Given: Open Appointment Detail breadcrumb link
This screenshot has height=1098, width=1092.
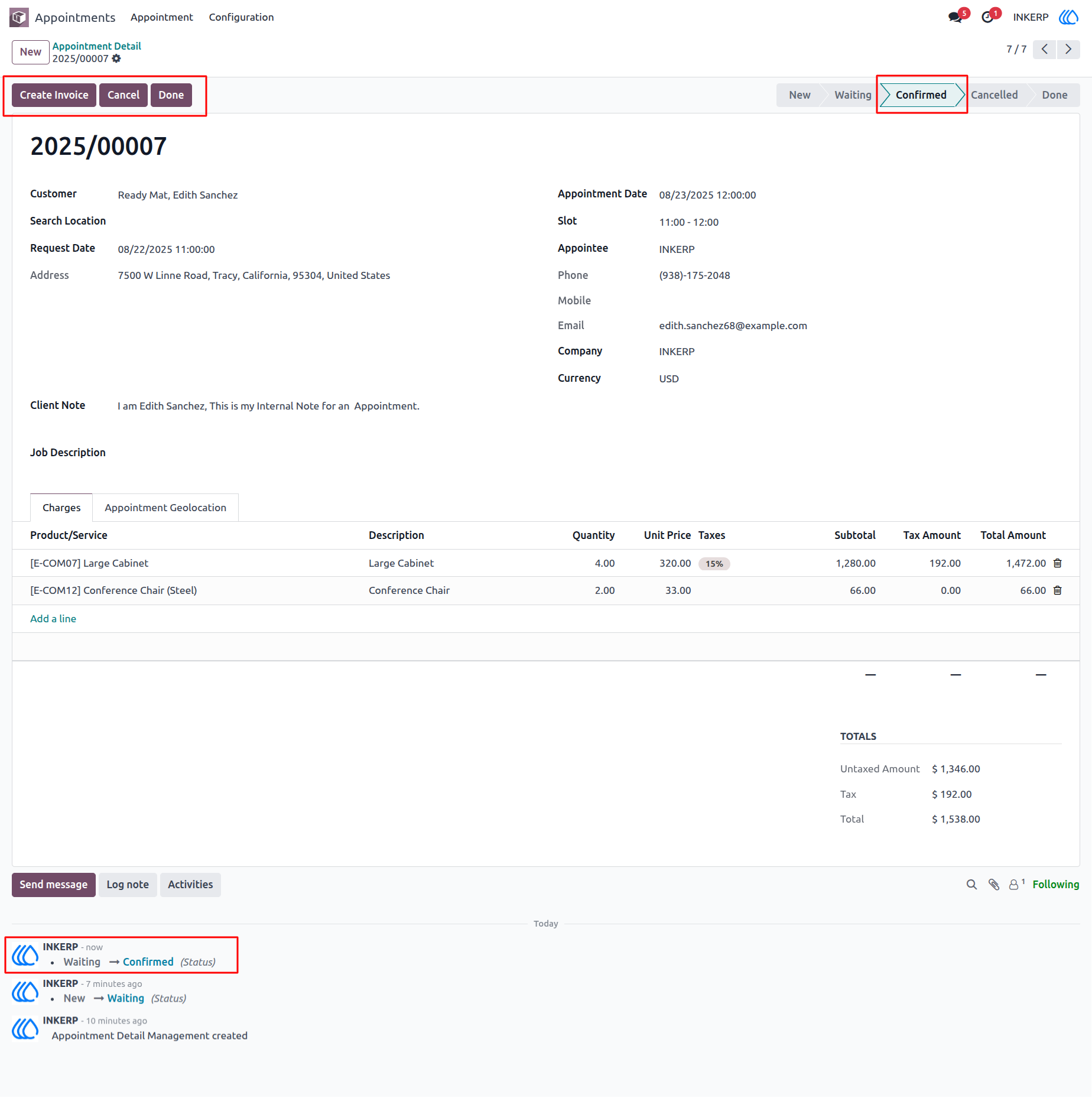Looking at the screenshot, I should (x=97, y=46).
